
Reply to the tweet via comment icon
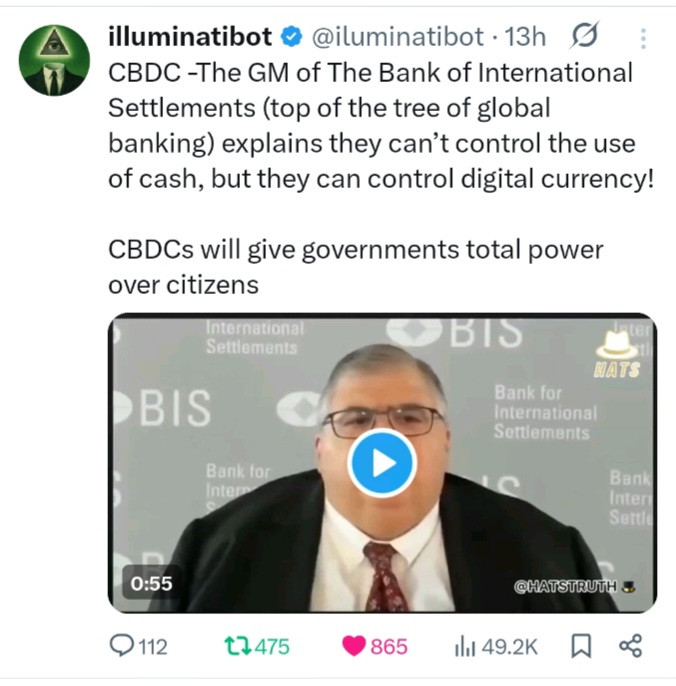tap(121, 646)
